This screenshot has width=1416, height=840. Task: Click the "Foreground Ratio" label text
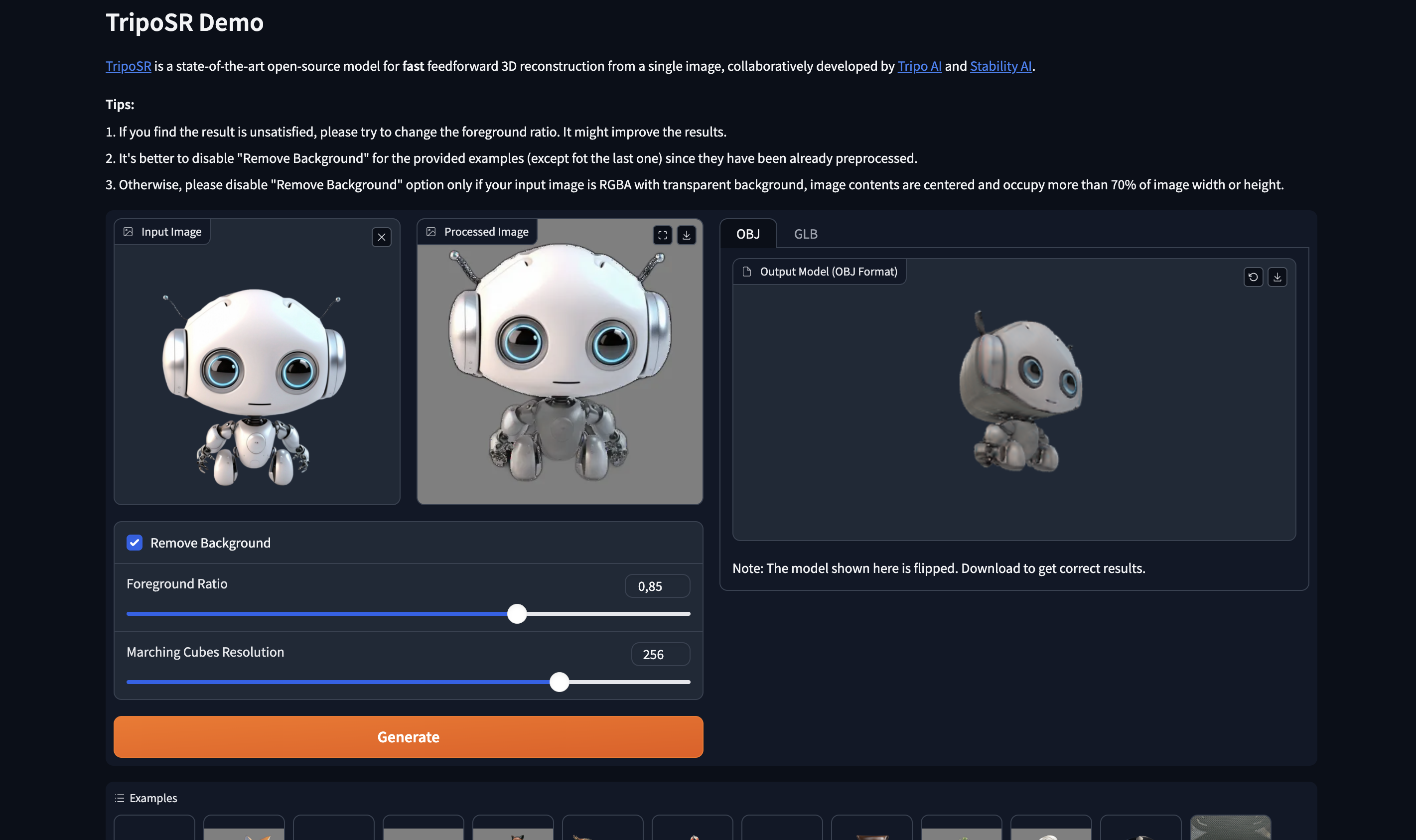tap(177, 584)
